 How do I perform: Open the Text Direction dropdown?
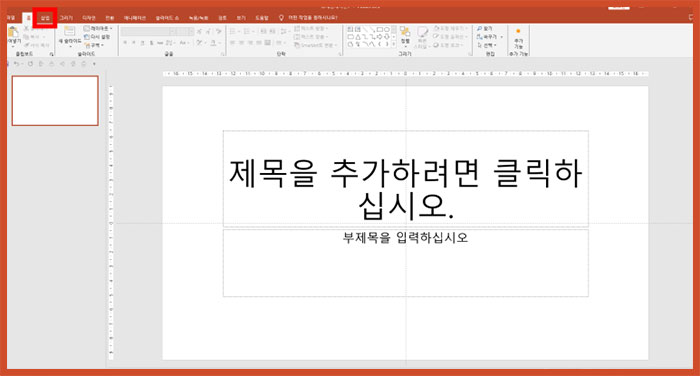click(310, 29)
